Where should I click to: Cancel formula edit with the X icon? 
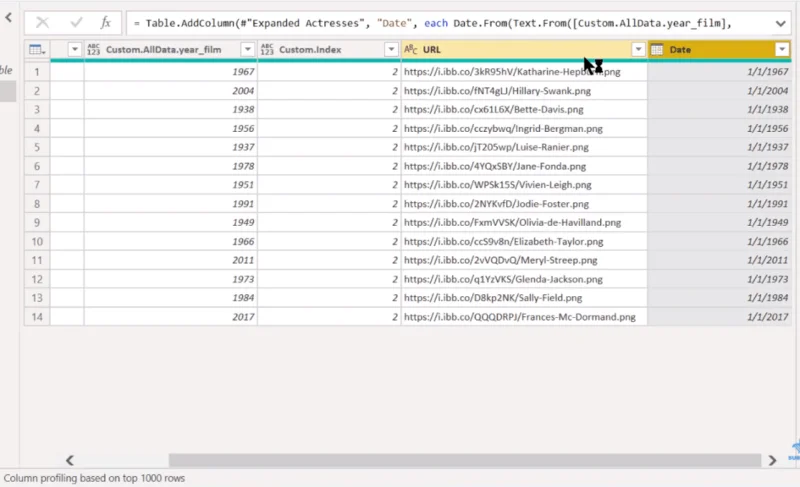(x=42, y=22)
